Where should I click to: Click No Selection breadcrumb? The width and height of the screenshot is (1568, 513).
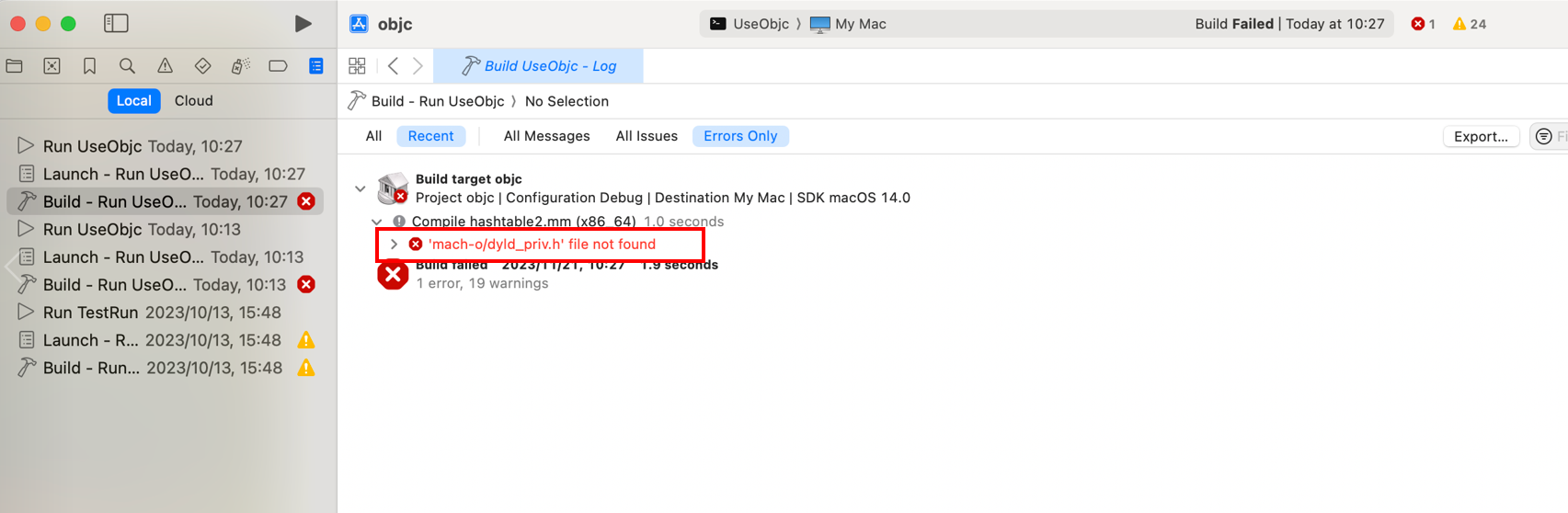tap(567, 101)
